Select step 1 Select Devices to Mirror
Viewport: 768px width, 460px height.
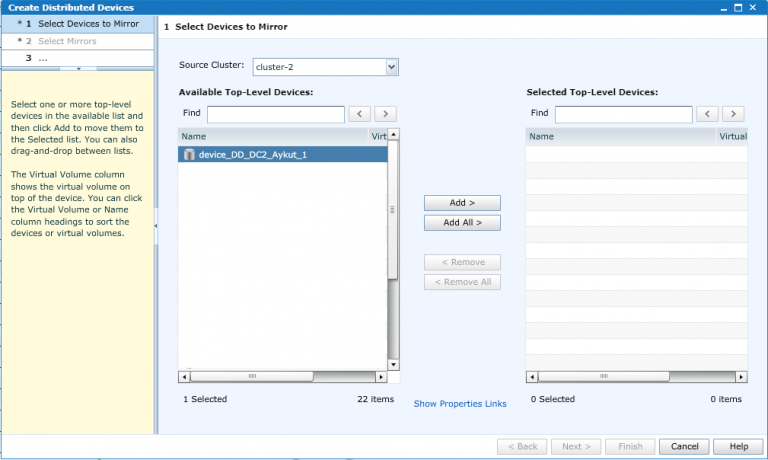pyautogui.click(x=85, y=23)
